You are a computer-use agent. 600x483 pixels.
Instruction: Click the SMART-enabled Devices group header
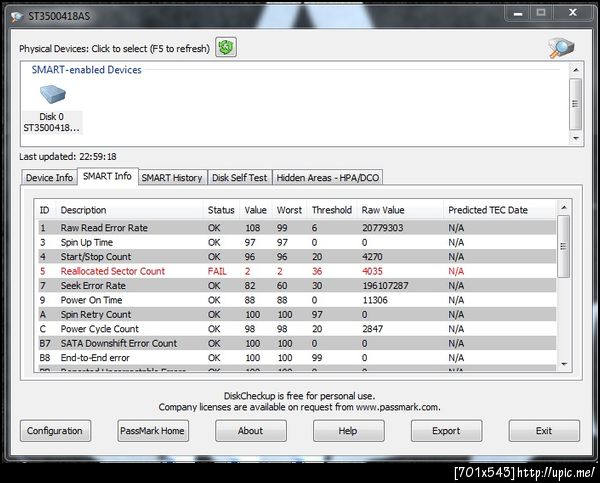coord(86,70)
